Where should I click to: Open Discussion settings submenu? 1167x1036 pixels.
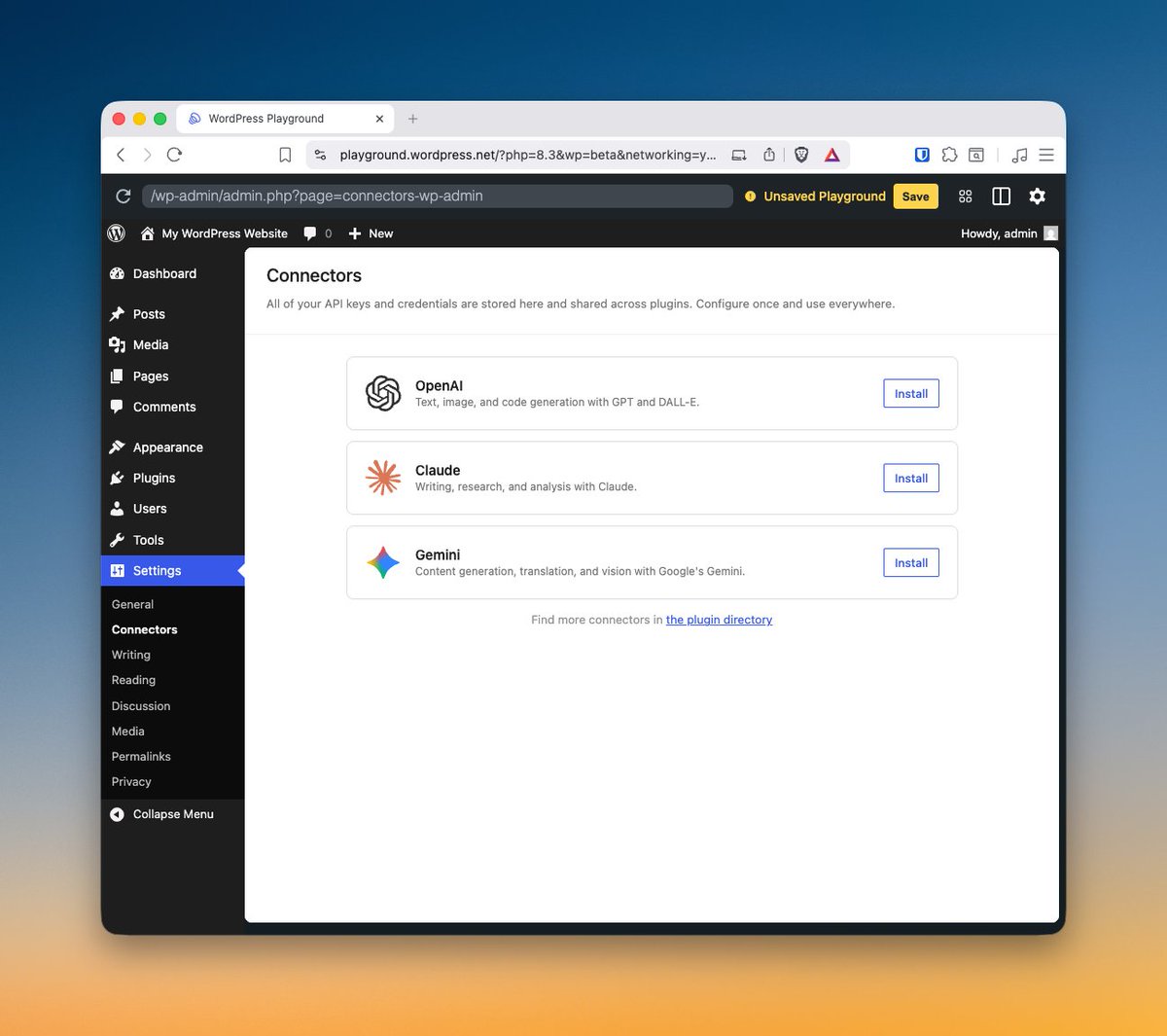point(141,706)
